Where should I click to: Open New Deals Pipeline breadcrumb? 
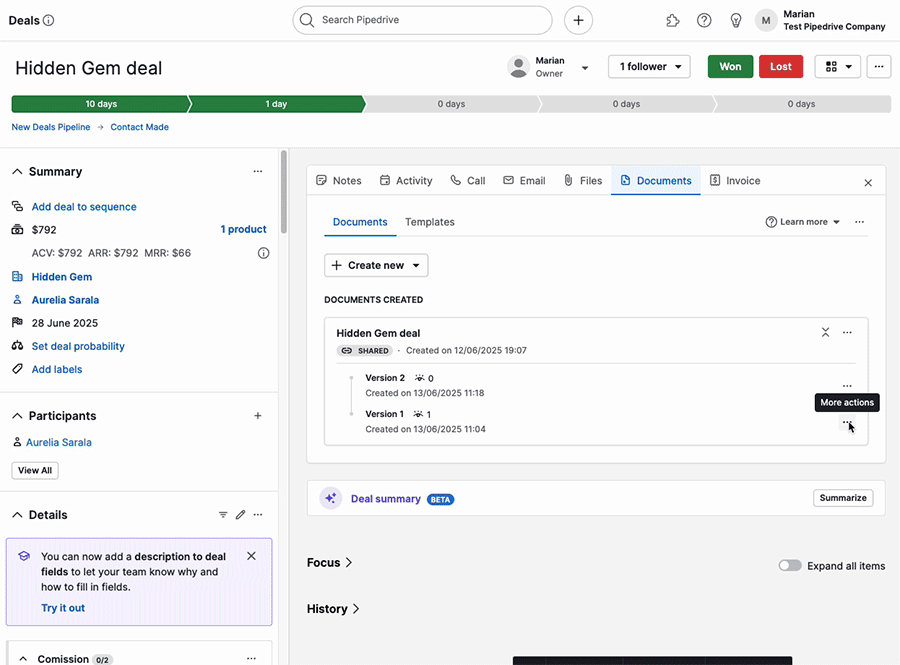pyautogui.click(x=51, y=127)
